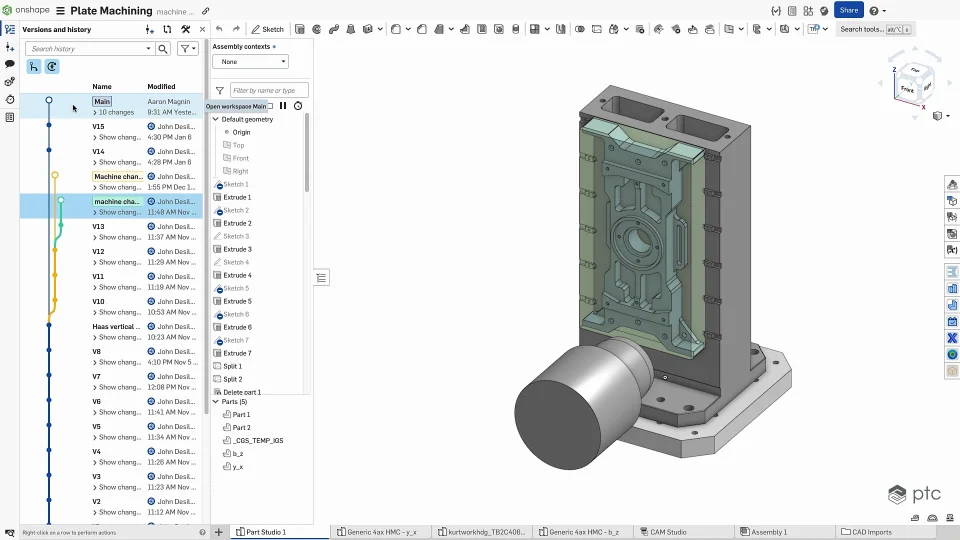Open the Comments panel from left sidebar
This screenshot has height=540, width=960.
(10, 64)
